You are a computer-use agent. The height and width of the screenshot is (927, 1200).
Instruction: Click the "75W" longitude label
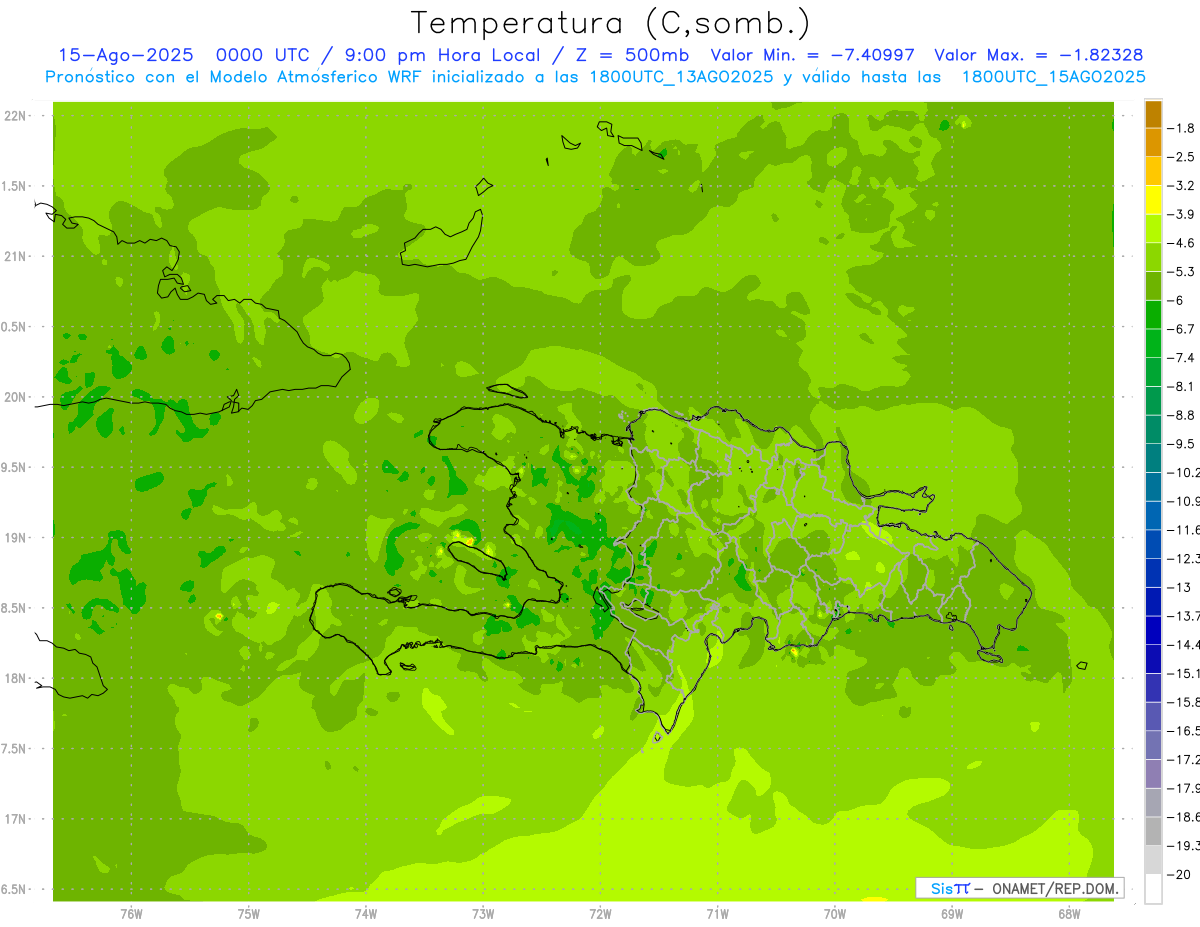(x=249, y=913)
